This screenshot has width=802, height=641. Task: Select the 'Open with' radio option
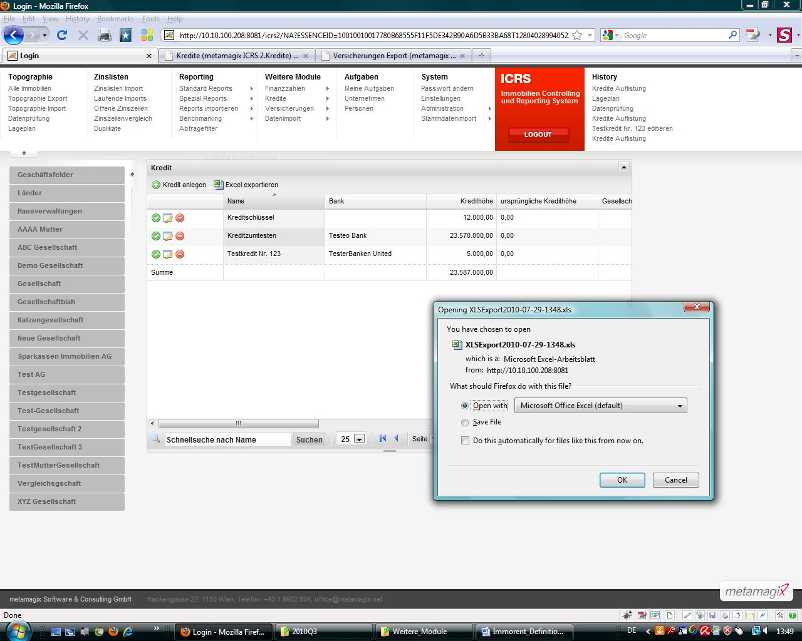pos(465,406)
